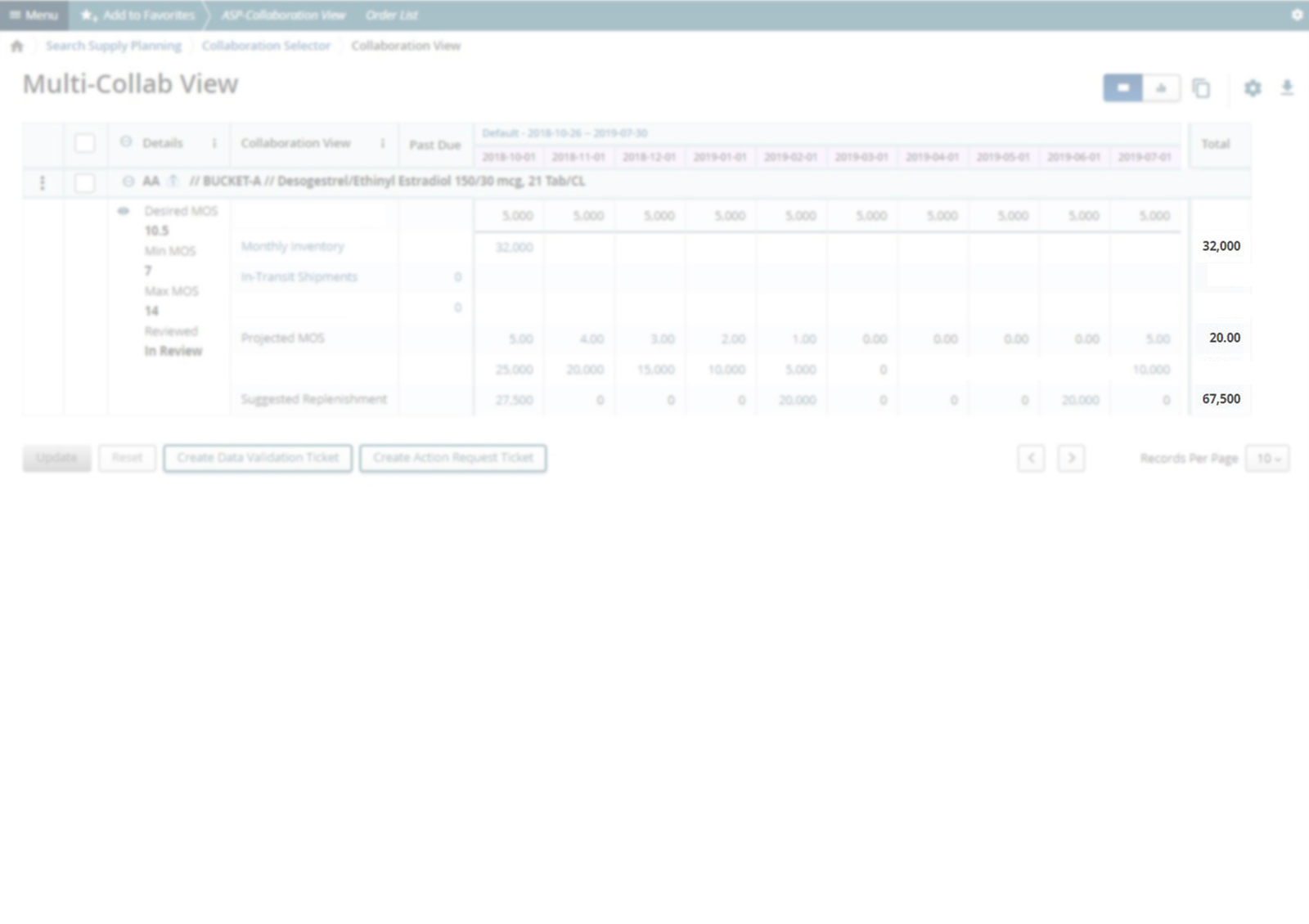Click Create Data Validation Ticket button

point(258,458)
